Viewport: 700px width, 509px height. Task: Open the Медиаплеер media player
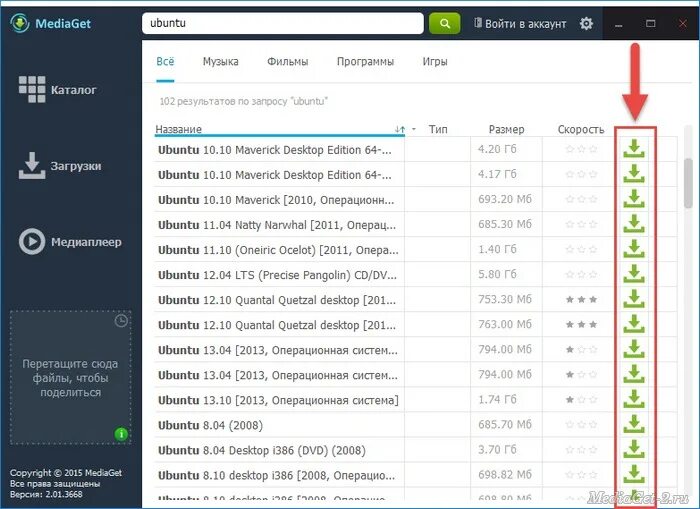(70, 242)
